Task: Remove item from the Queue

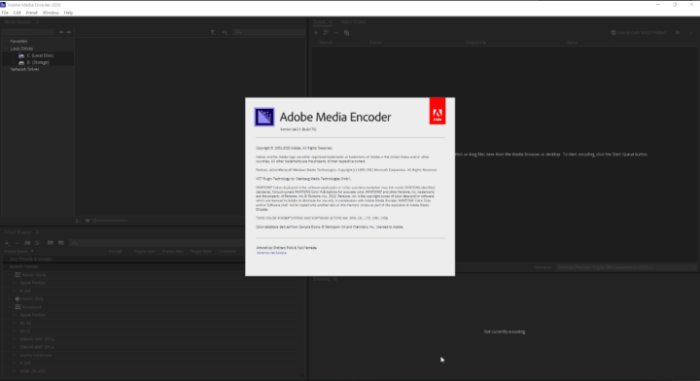Action: (x=336, y=33)
